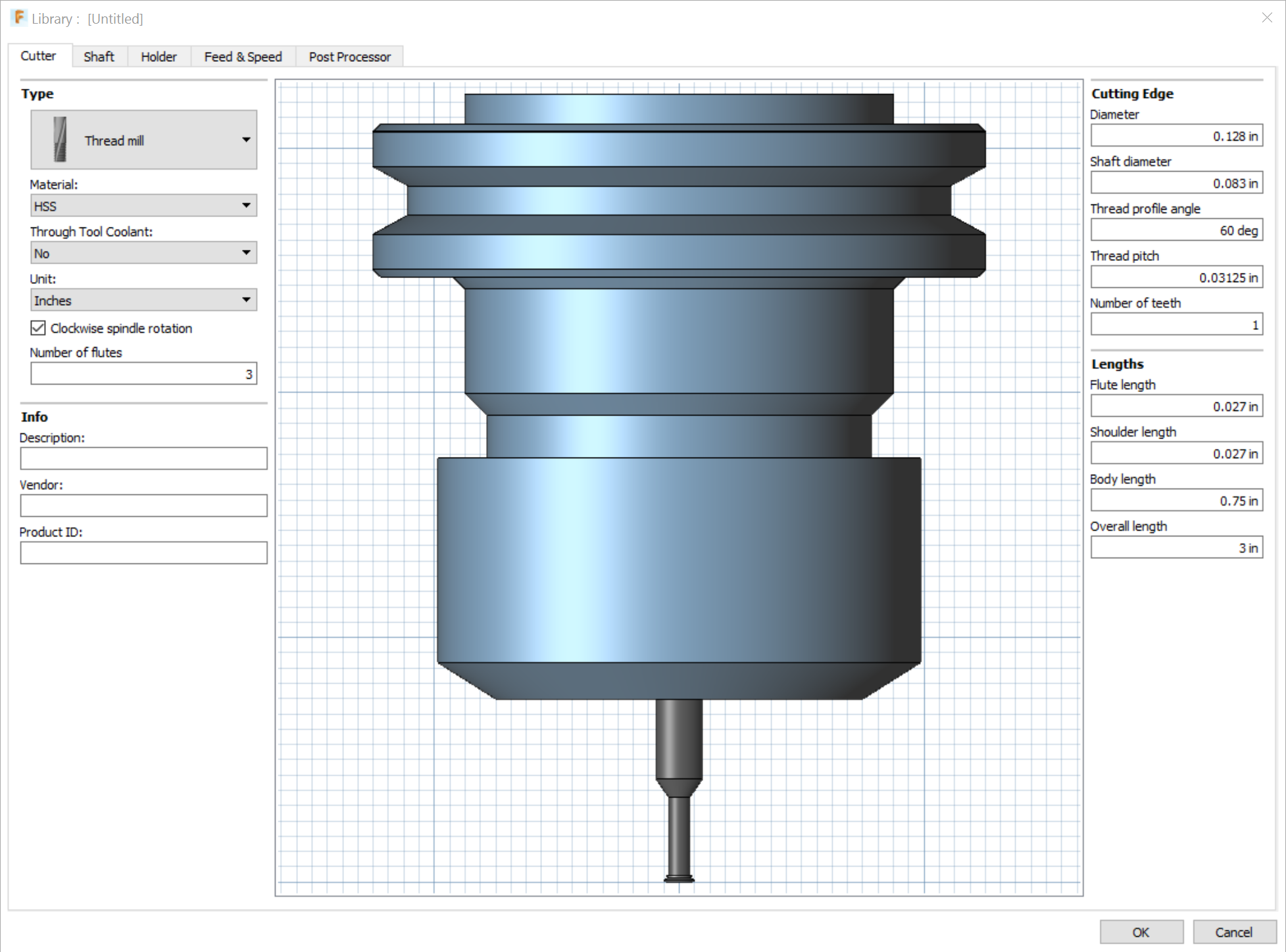Click the Fusion app icon in title bar

pyautogui.click(x=20, y=18)
